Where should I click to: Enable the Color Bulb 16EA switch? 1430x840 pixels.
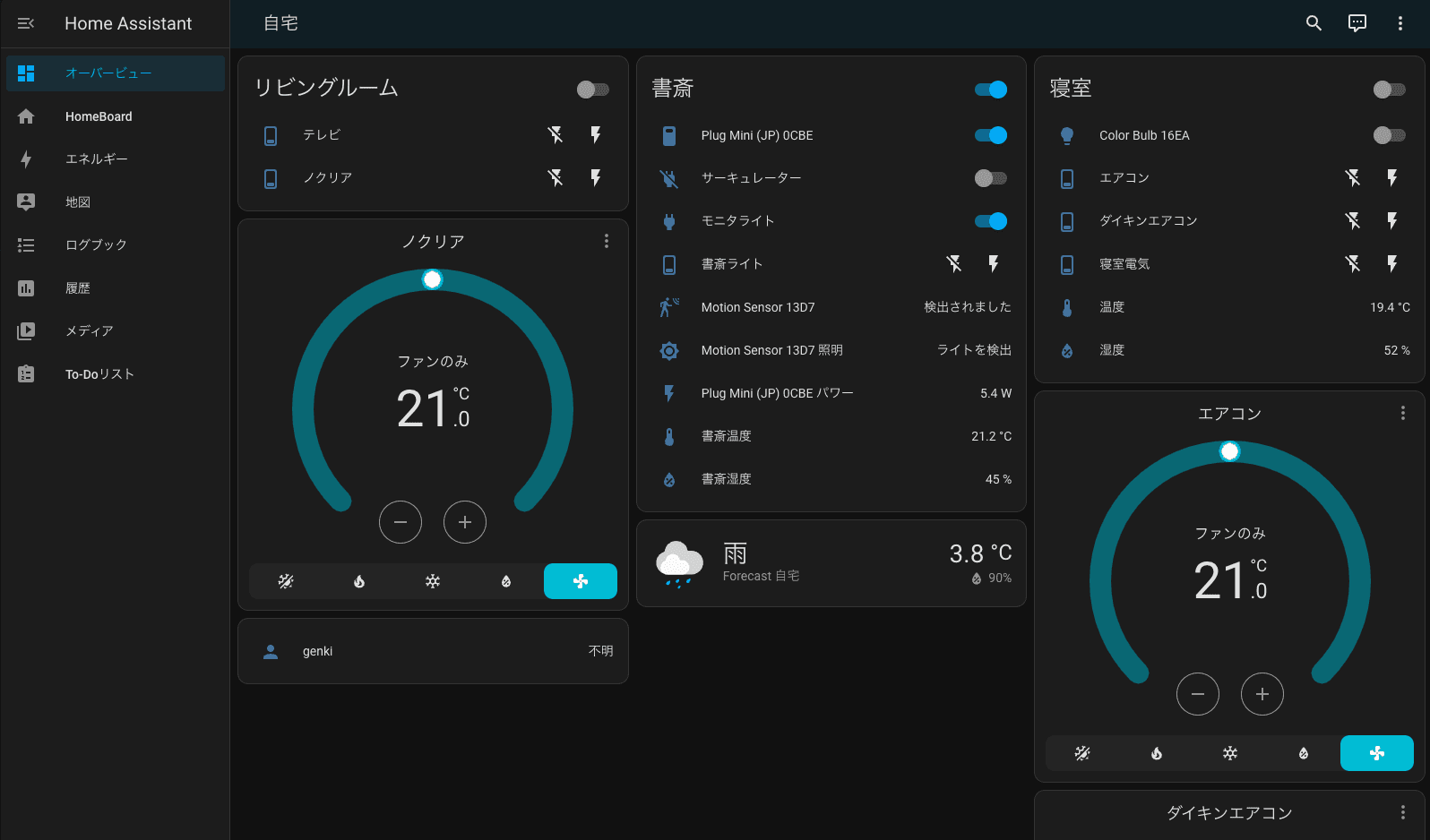tap(1388, 135)
